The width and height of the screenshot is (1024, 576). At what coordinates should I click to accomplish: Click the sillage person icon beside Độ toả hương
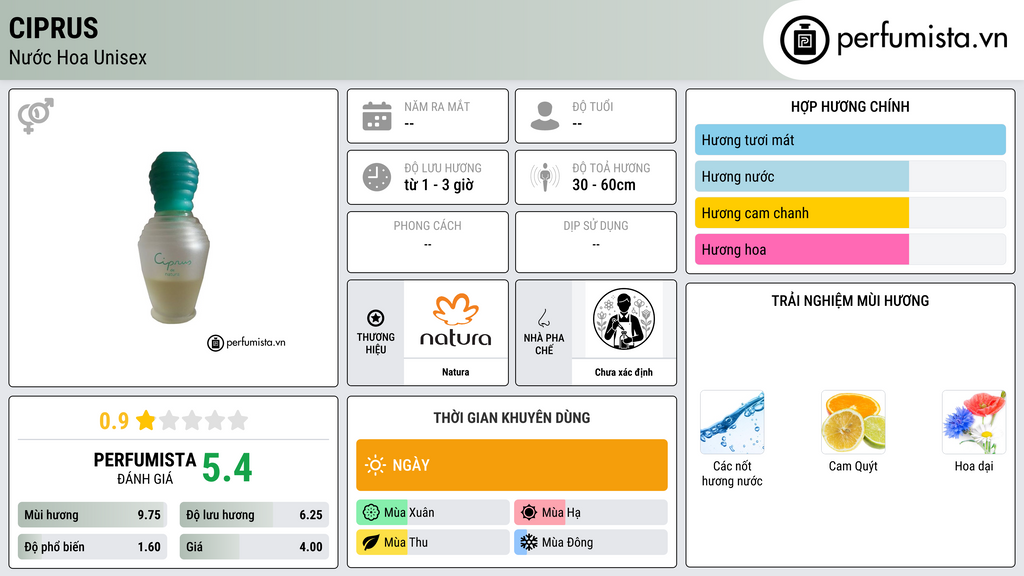coord(545,177)
